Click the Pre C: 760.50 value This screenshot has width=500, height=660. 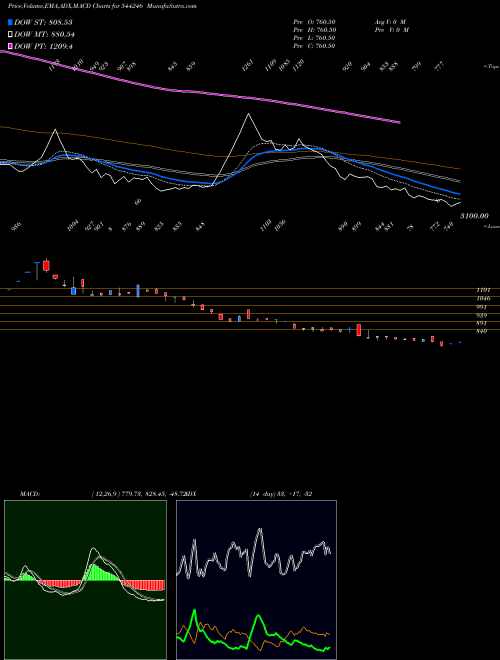tap(314, 46)
